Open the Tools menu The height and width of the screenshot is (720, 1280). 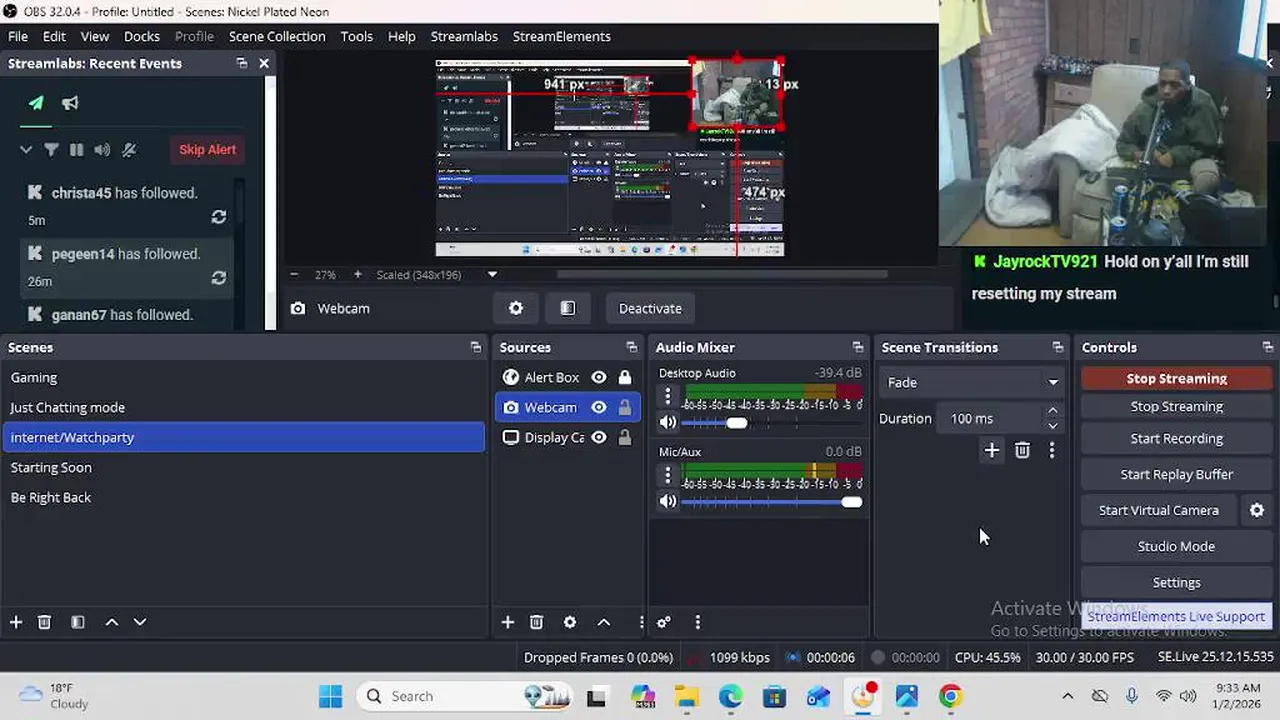(x=356, y=36)
